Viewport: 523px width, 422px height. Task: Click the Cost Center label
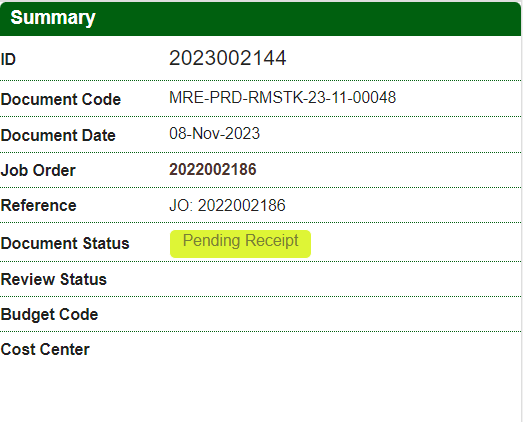click(45, 350)
